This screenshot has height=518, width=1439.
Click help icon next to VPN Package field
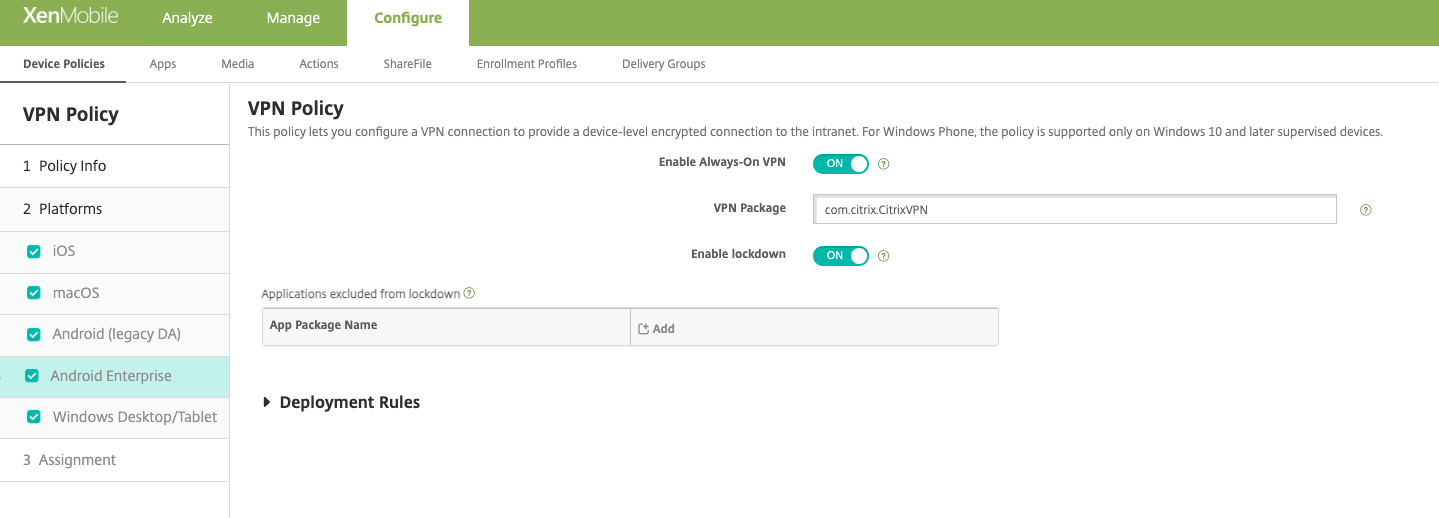click(1366, 210)
